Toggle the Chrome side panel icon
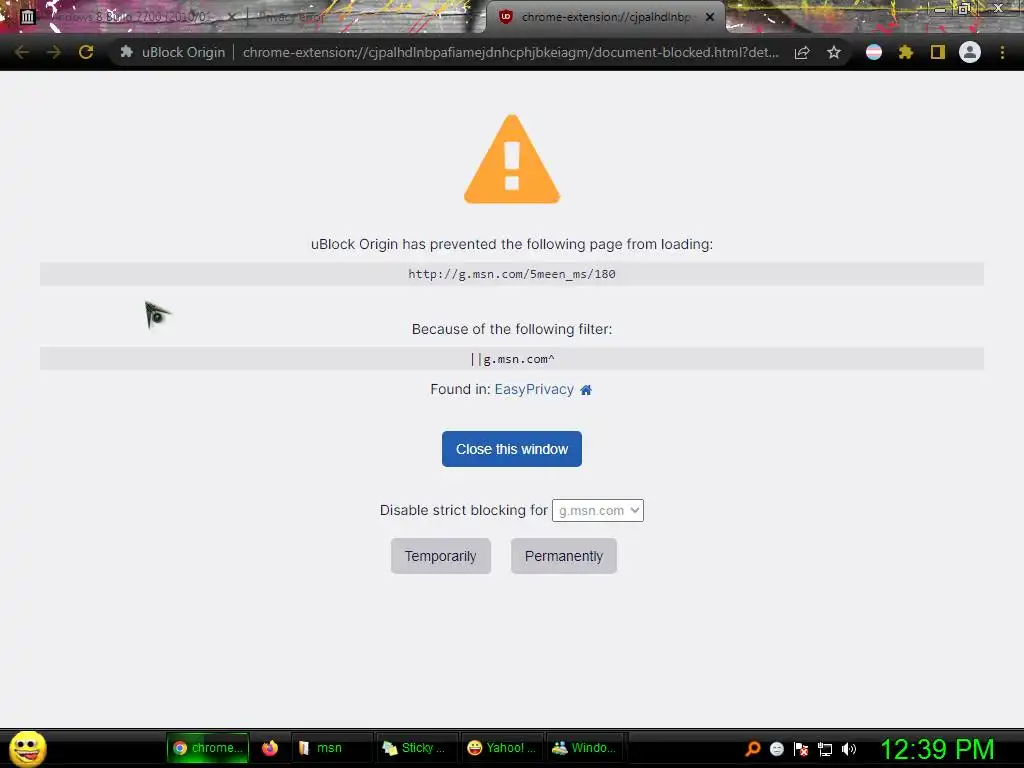 click(937, 52)
